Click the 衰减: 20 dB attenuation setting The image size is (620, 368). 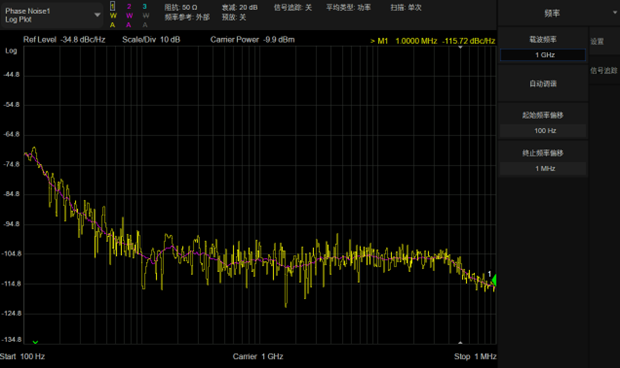click(240, 8)
